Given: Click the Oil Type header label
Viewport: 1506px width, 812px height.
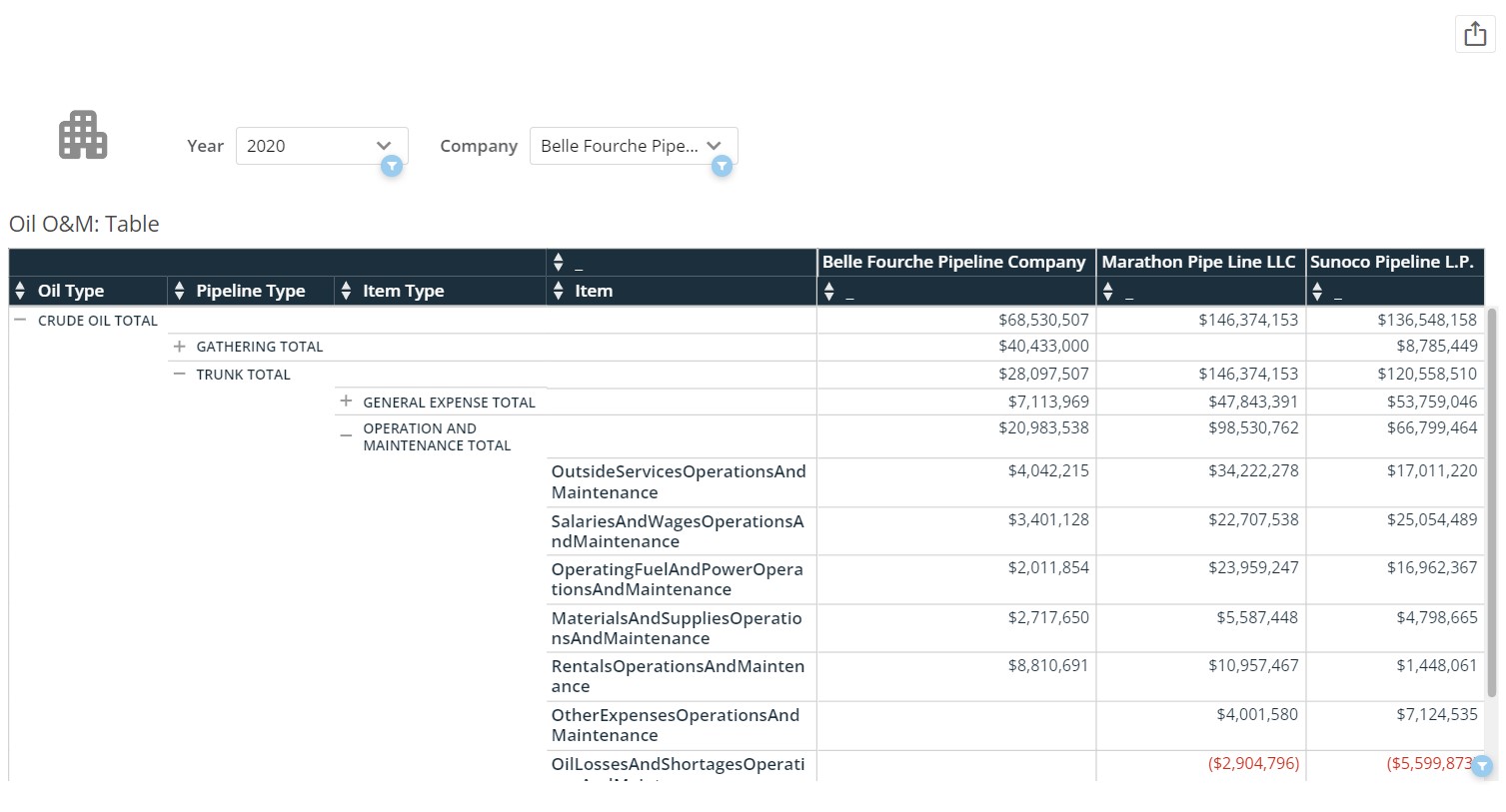Looking at the screenshot, I should pyautogui.click(x=71, y=291).
